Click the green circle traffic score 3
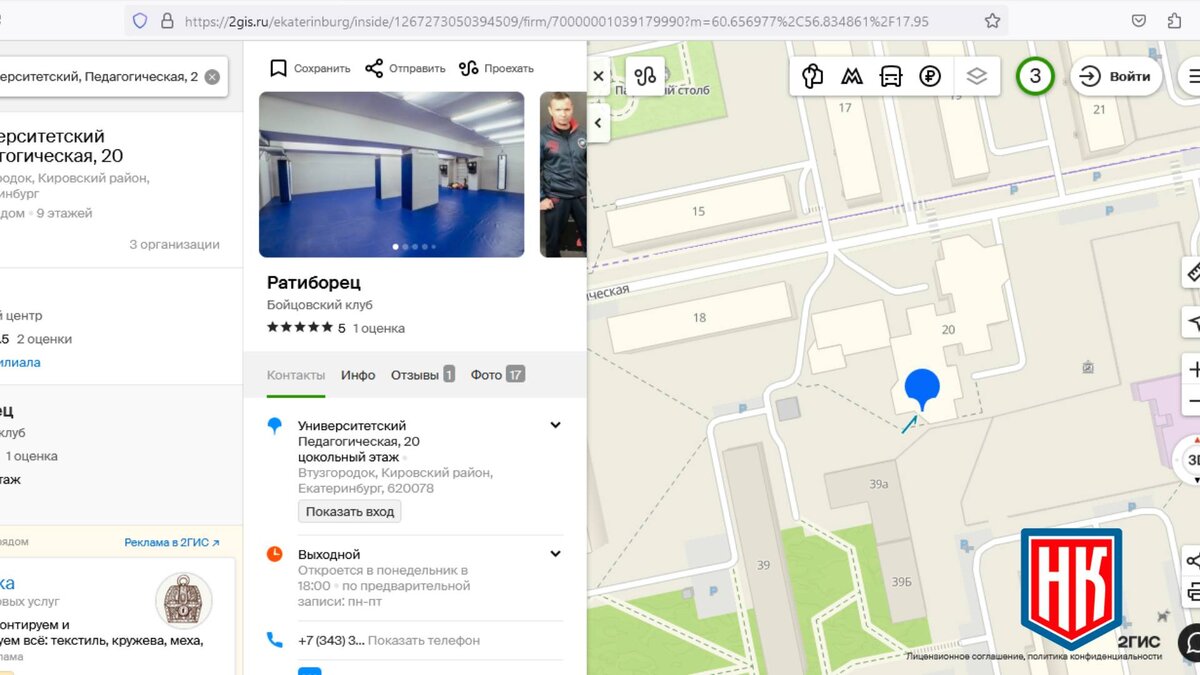The height and width of the screenshot is (675, 1200). [1035, 76]
